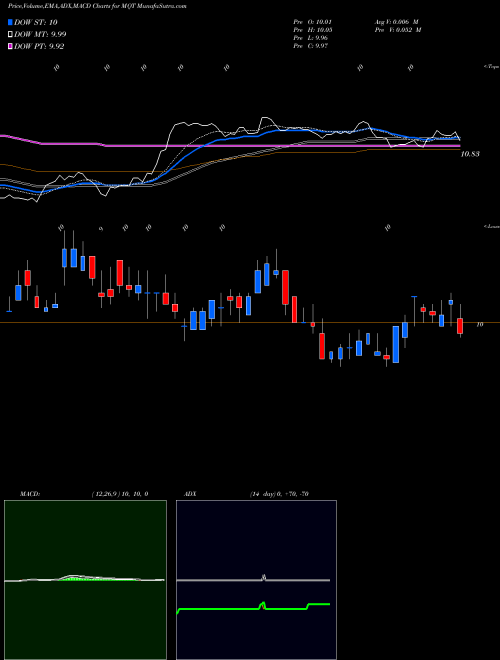This screenshot has width=500, height=660.
Task: Select the 'DOW MT: 9.99' legend text
Action: [40, 35]
